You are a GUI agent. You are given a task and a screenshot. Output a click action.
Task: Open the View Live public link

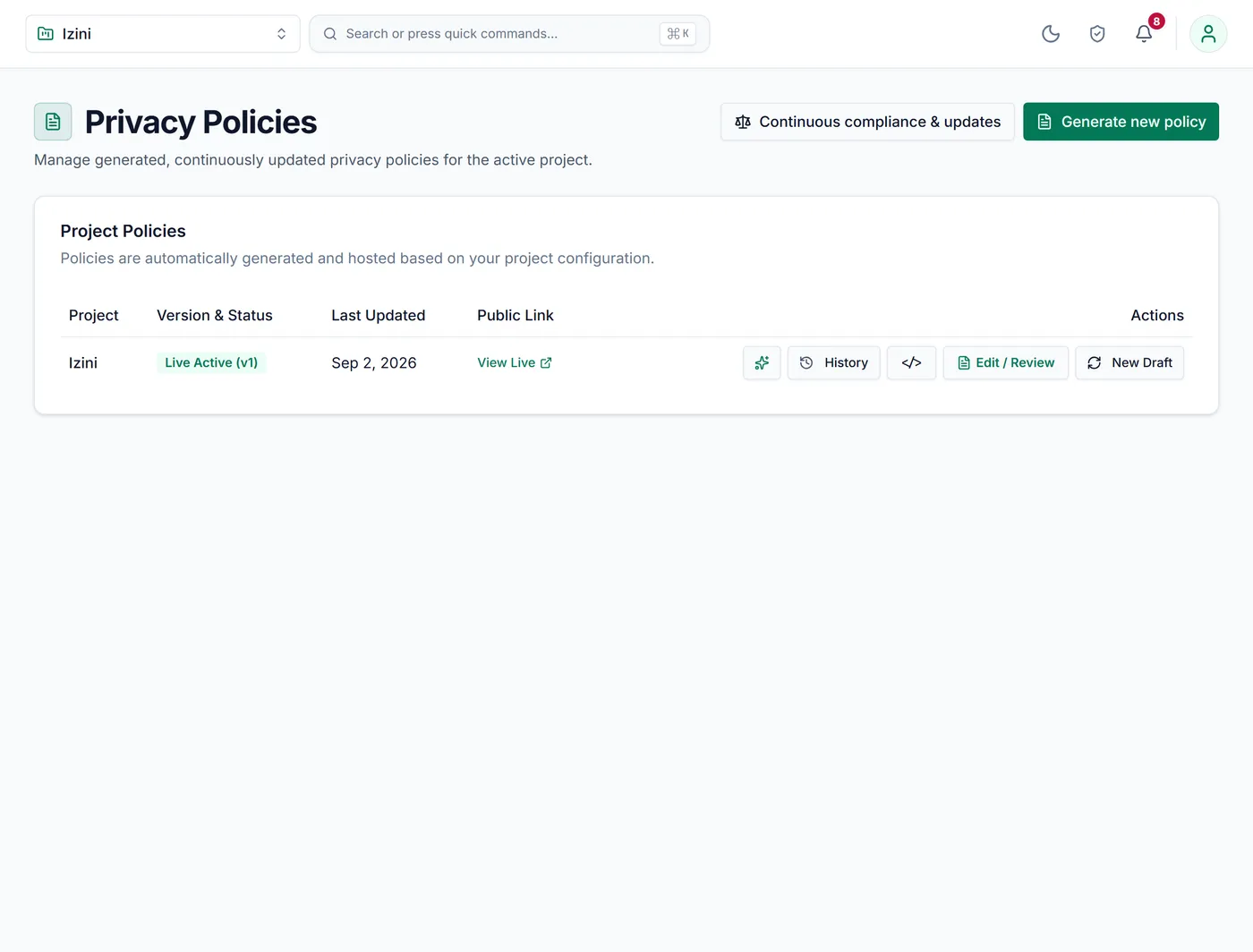pyautogui.click(x=515, y=362)
